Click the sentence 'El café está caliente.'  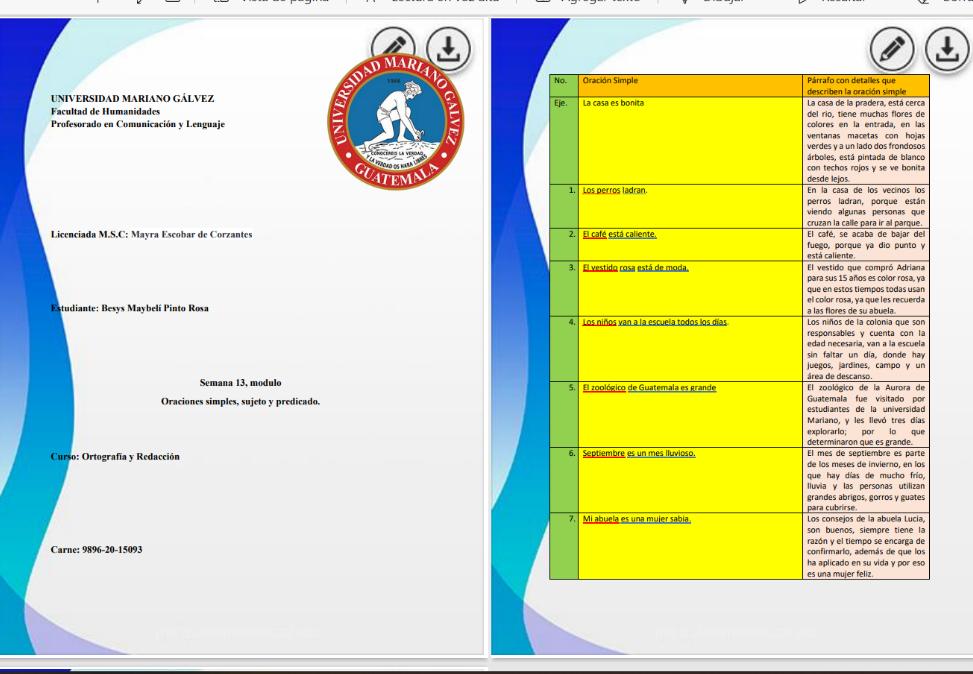[x=619, y=234]
